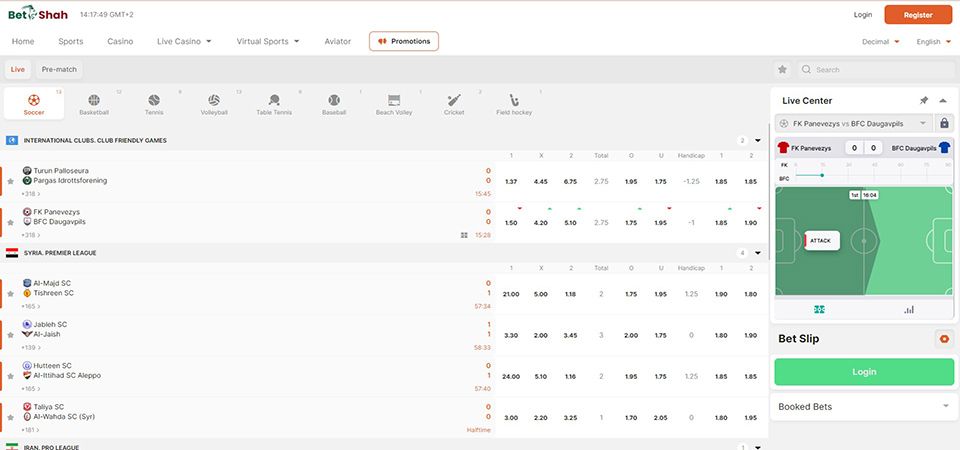Select draw odds 4.20 for FK Panevezys match

pyautogui.click(x=541, y=223)
